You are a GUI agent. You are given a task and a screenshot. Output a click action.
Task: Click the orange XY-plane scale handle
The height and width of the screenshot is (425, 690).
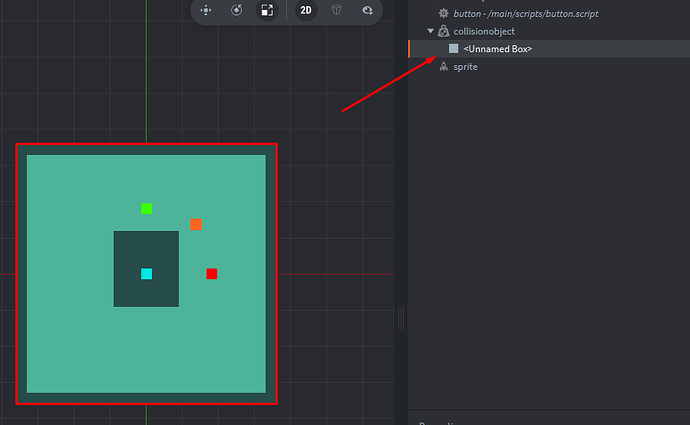196,224
